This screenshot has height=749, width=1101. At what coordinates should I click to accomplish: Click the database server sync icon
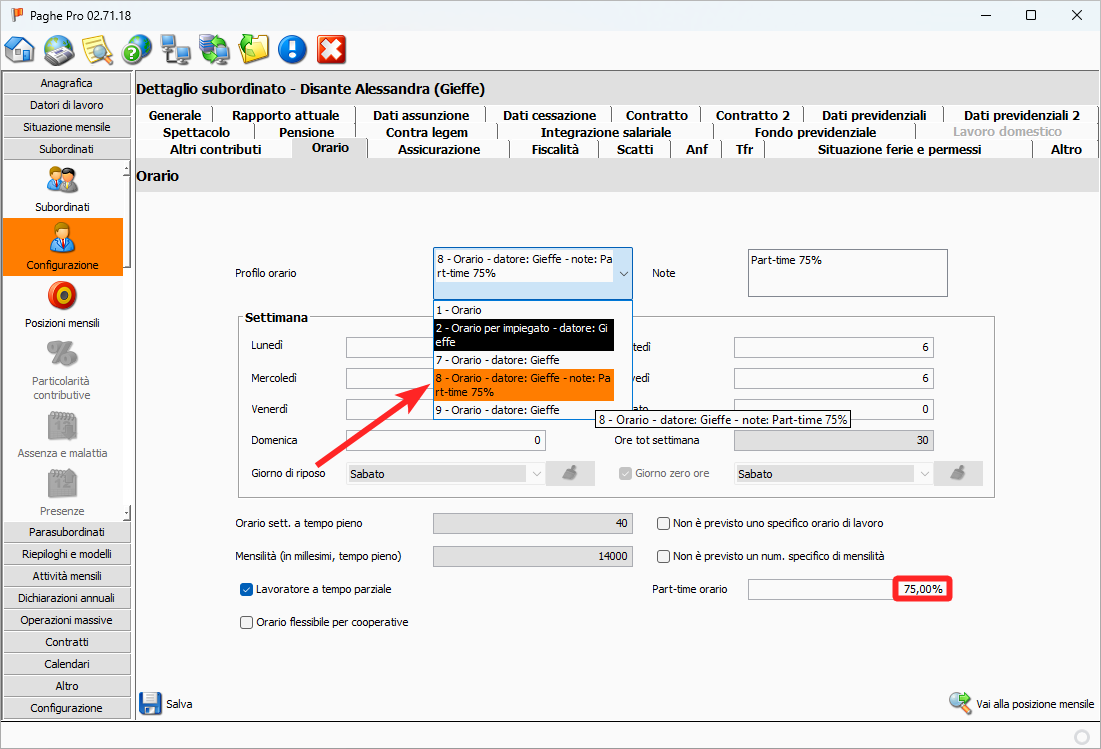[x=214, y=49]
